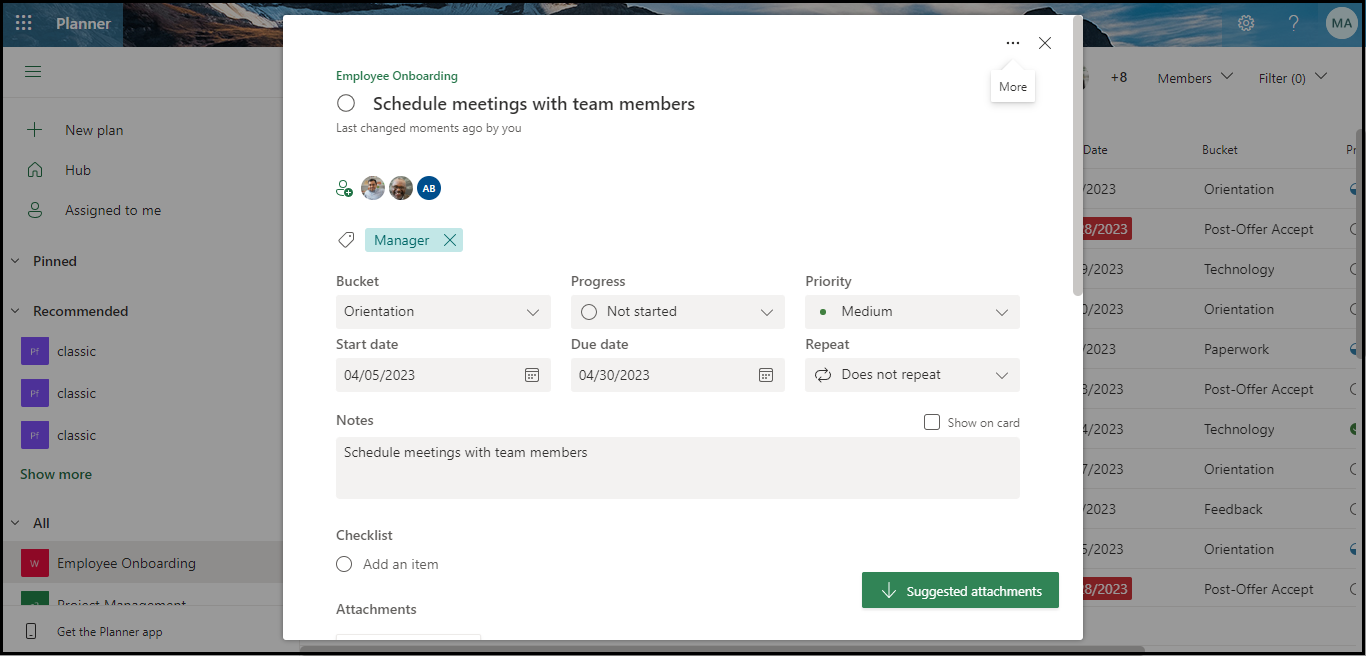Click the label tag icon
This screenshot has width=1366, height=656.
[x=346, y=240]
